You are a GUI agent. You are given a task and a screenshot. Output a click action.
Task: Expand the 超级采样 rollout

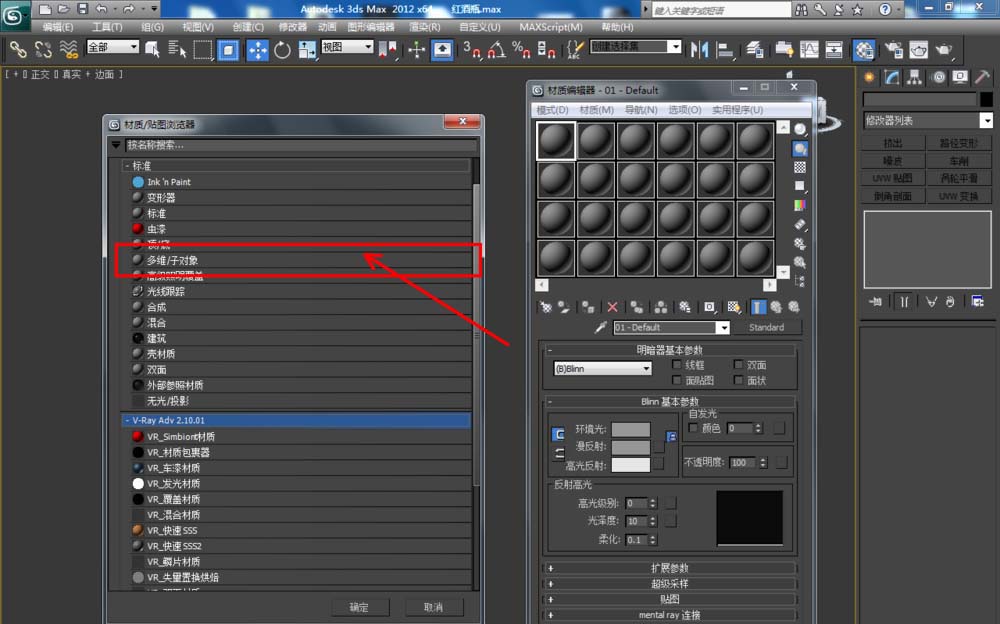pos(670,584)
